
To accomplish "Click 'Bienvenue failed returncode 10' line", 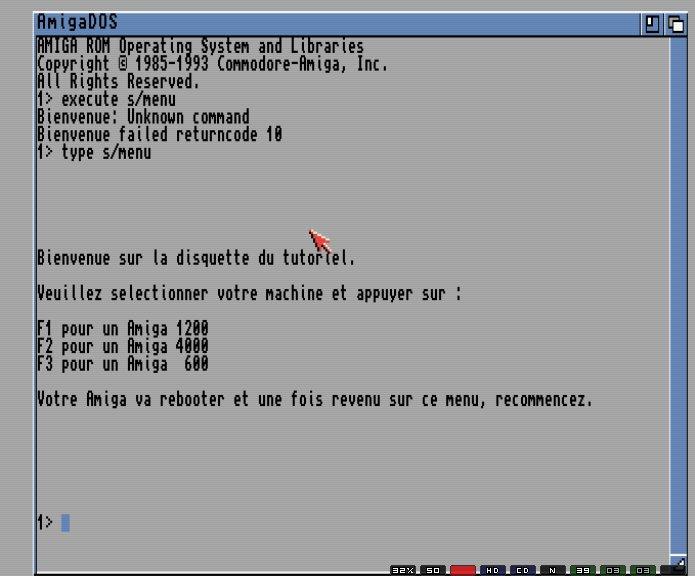I will [x=160, y=135].
